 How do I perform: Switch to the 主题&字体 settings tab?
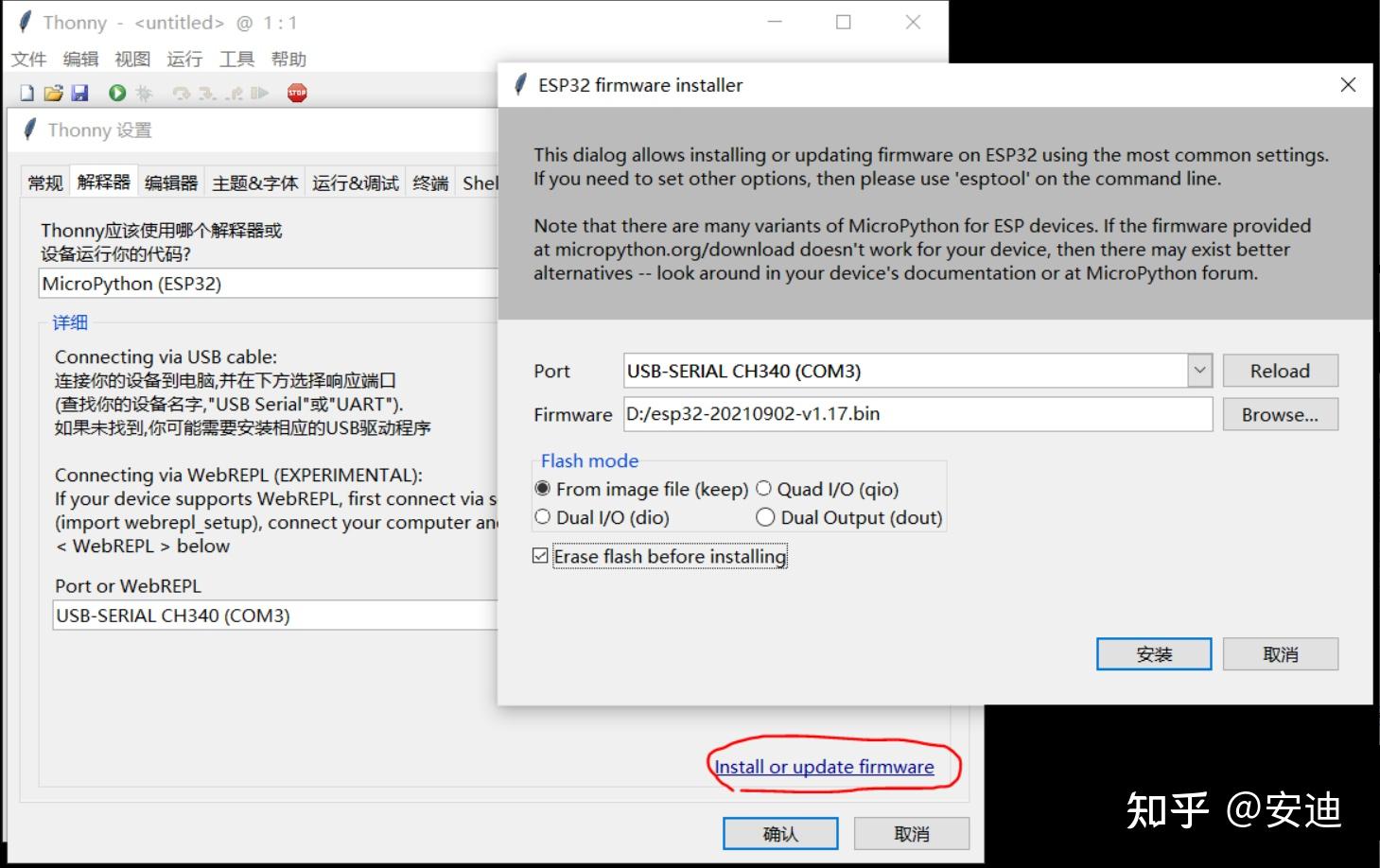(x=255, y=182)
